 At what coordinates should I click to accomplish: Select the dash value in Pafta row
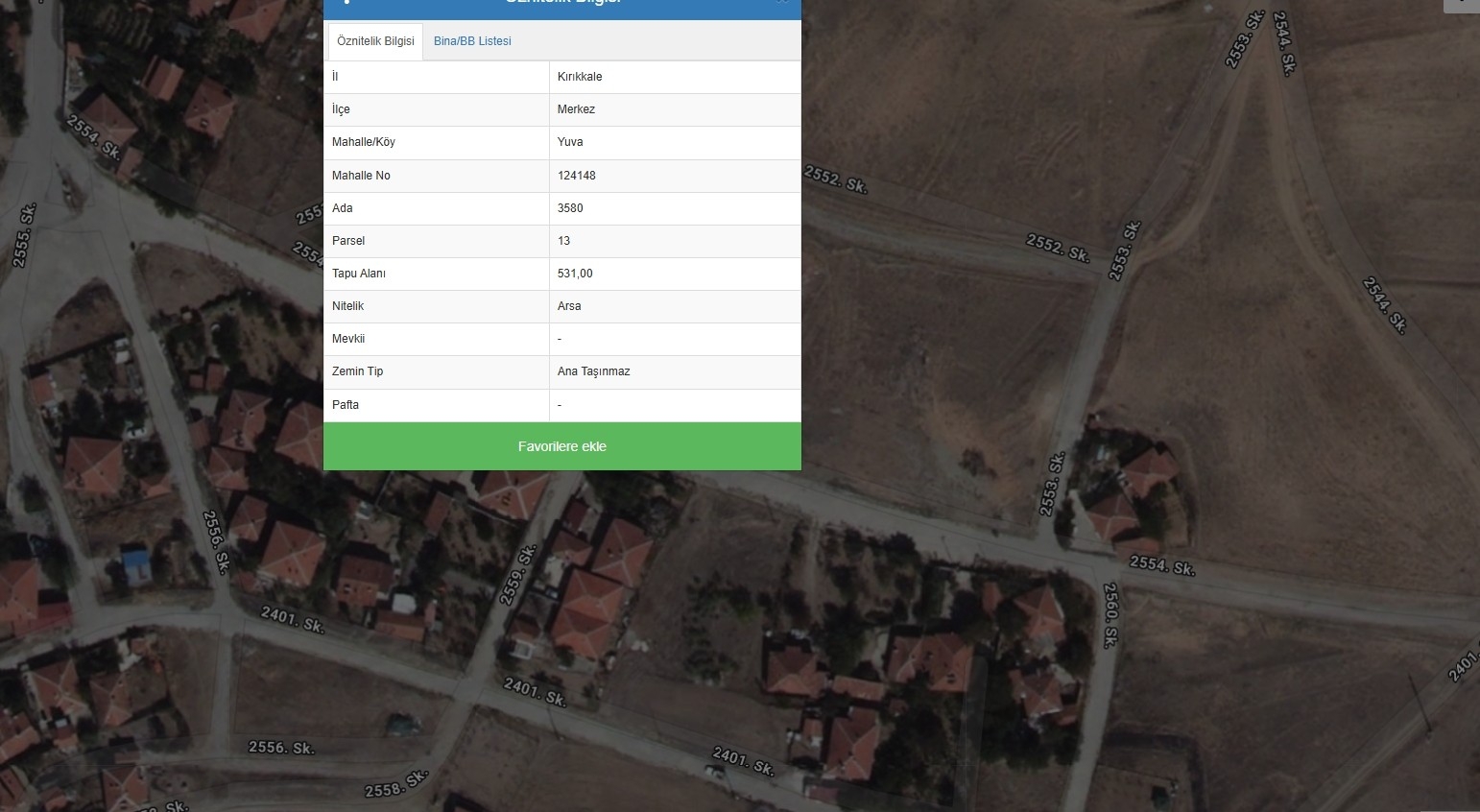[675, 405]
